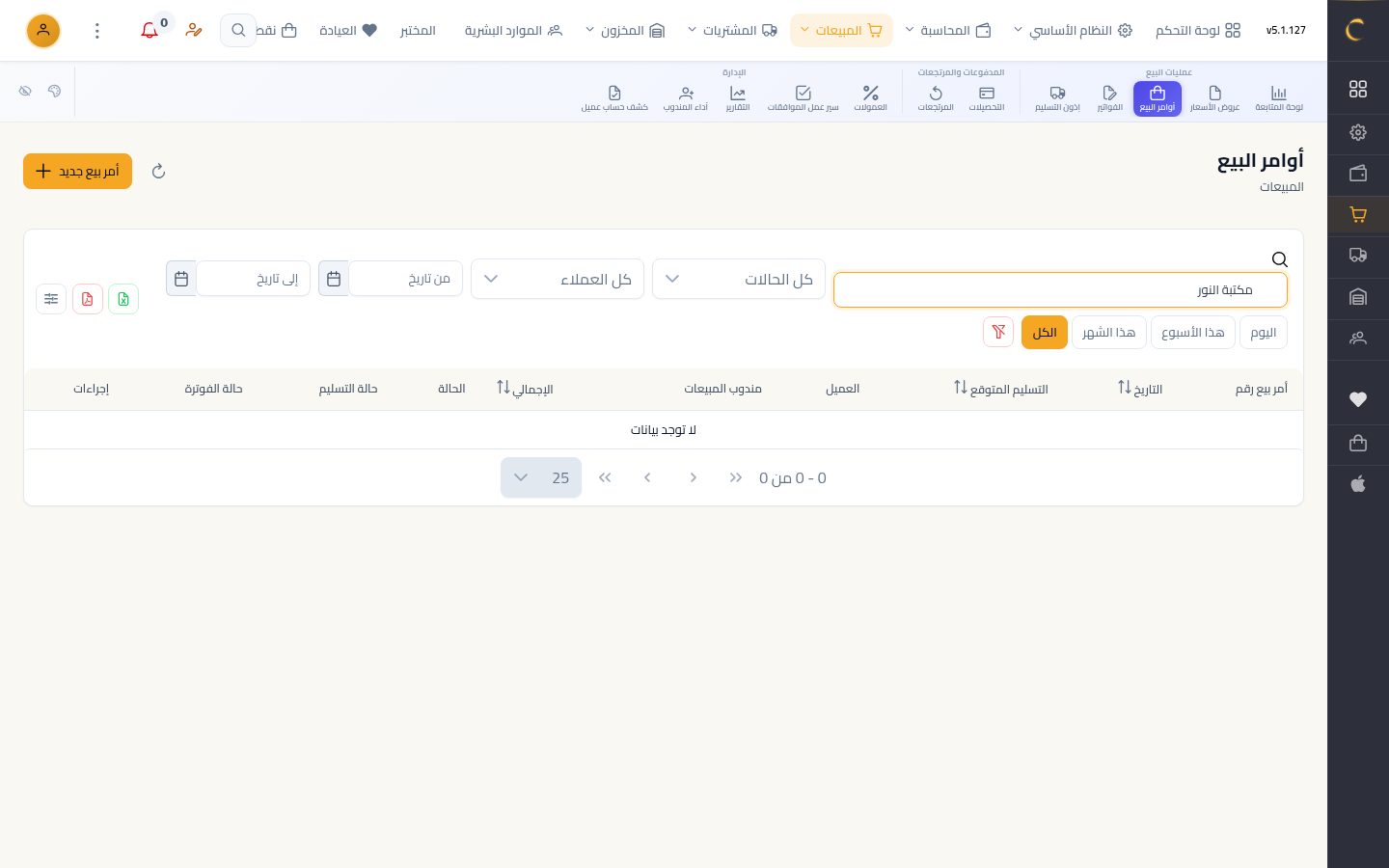Open كشف حساب عميل customer statement
The height and width of the screenshot is (868, 1389).
coord(614,98)
